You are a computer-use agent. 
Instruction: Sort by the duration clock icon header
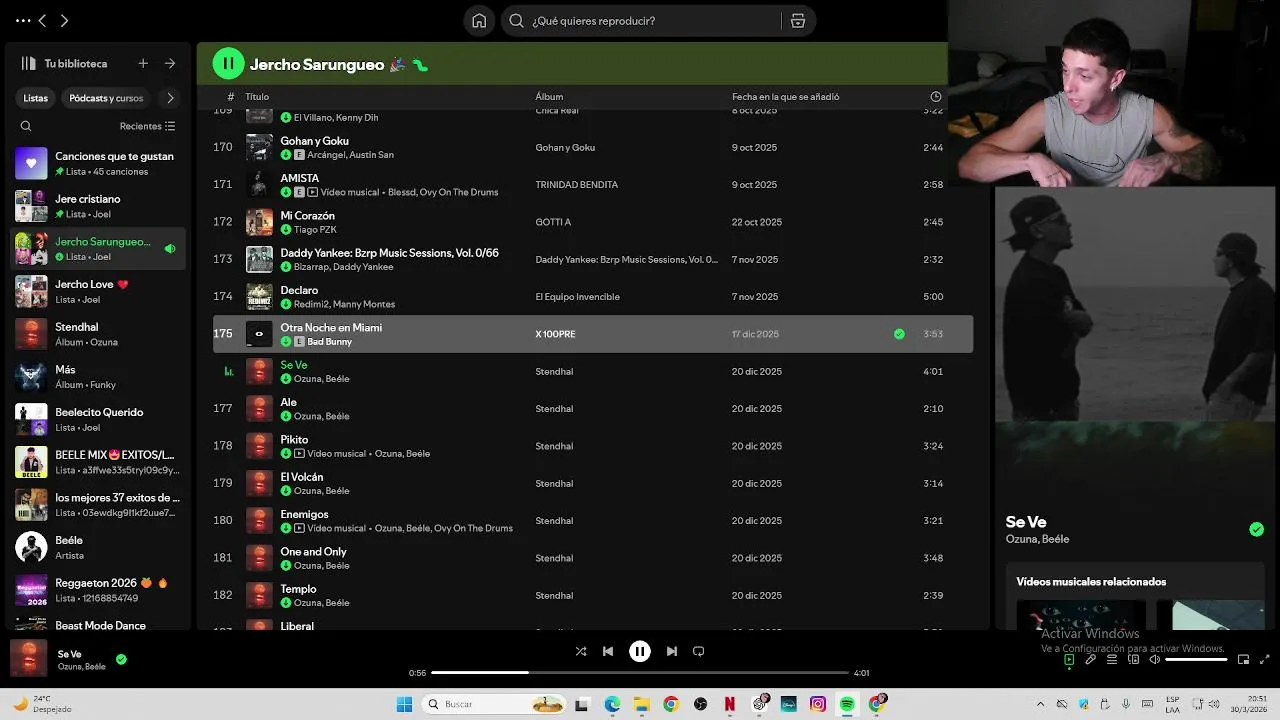936,97
